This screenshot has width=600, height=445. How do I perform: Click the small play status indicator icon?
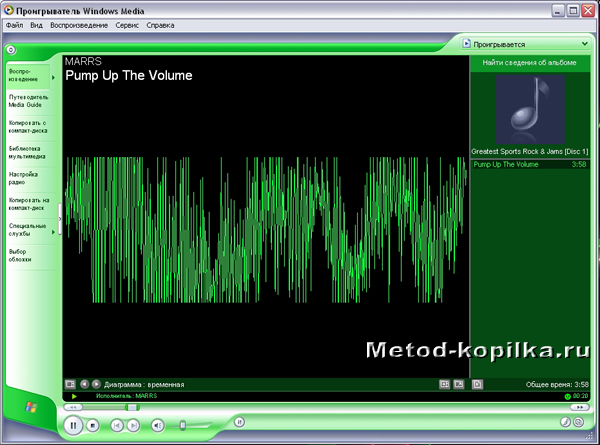tap(74, 396)
